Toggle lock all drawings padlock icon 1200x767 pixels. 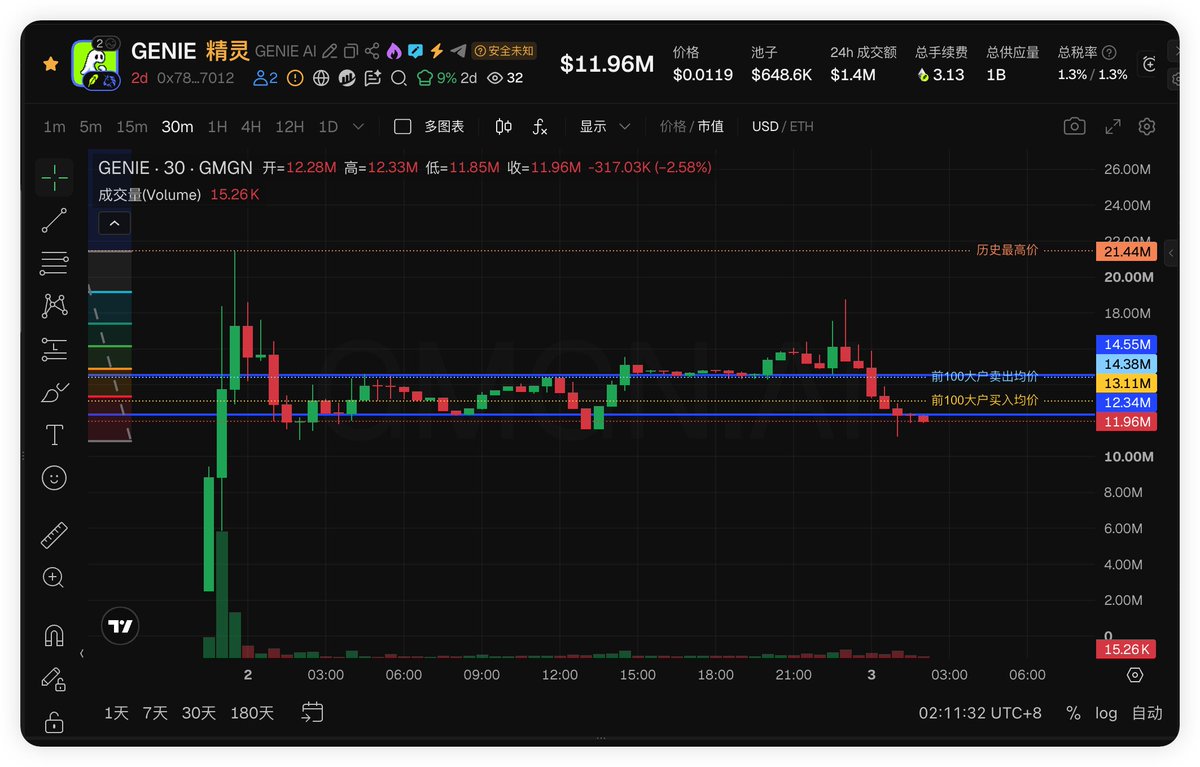tap(54, 721)
